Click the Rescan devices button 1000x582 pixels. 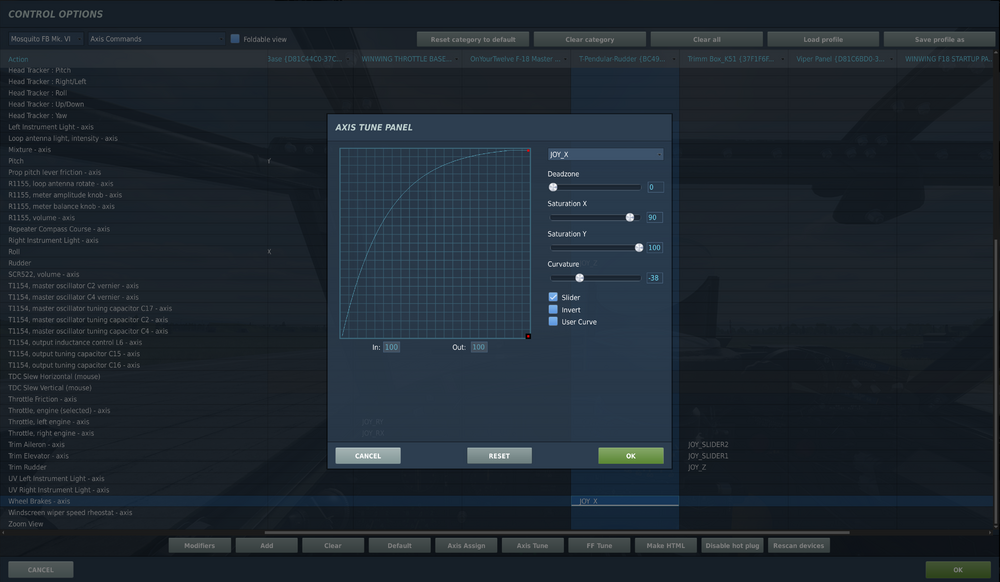pos(798,546)
